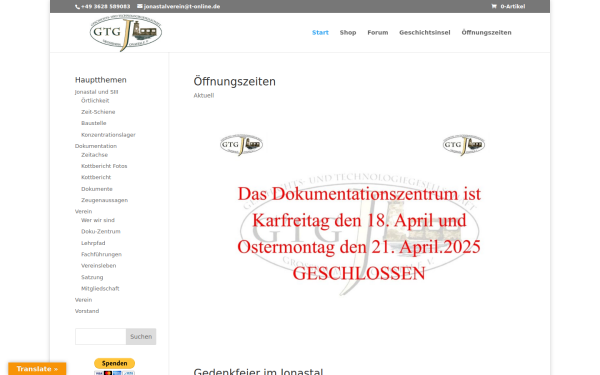Click the Spenden donate button
This screenshot has height=375, width=600.
(114, 363)
